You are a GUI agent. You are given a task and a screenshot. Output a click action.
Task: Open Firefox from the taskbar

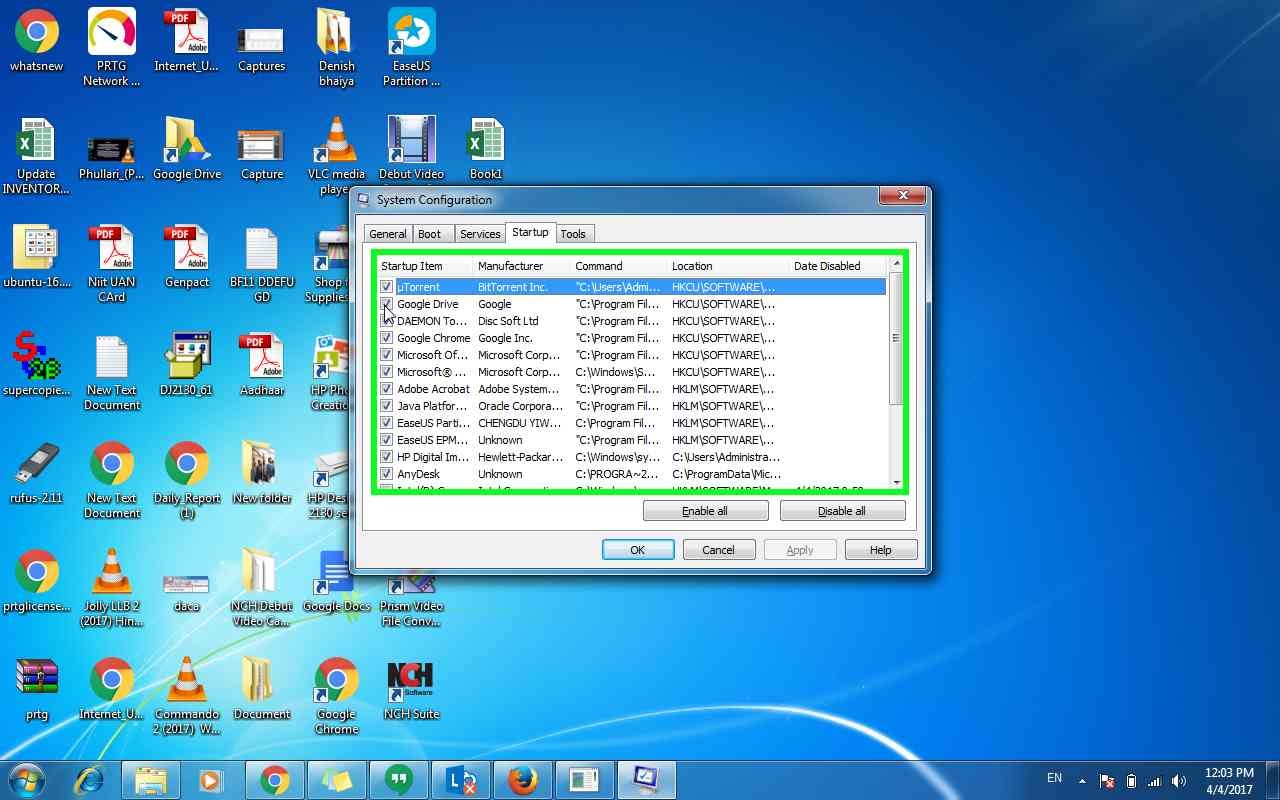click(523, 779)
